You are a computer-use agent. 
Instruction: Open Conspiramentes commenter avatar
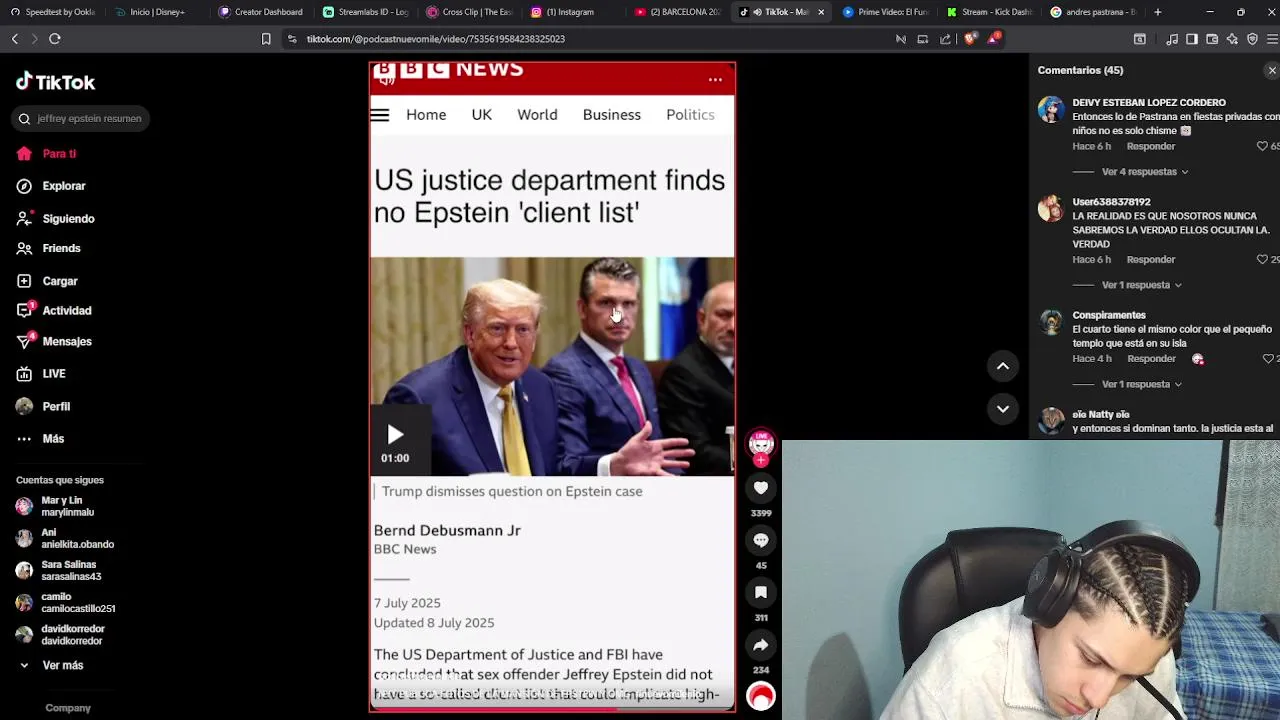[x=1051, y=322]
